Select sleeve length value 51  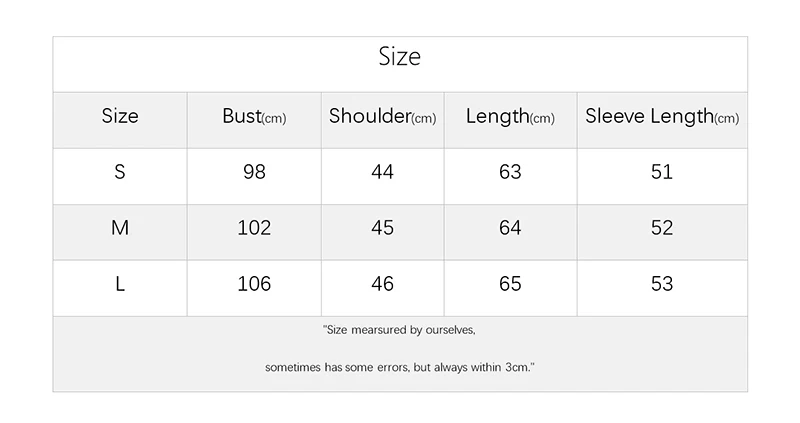point(662,172)
